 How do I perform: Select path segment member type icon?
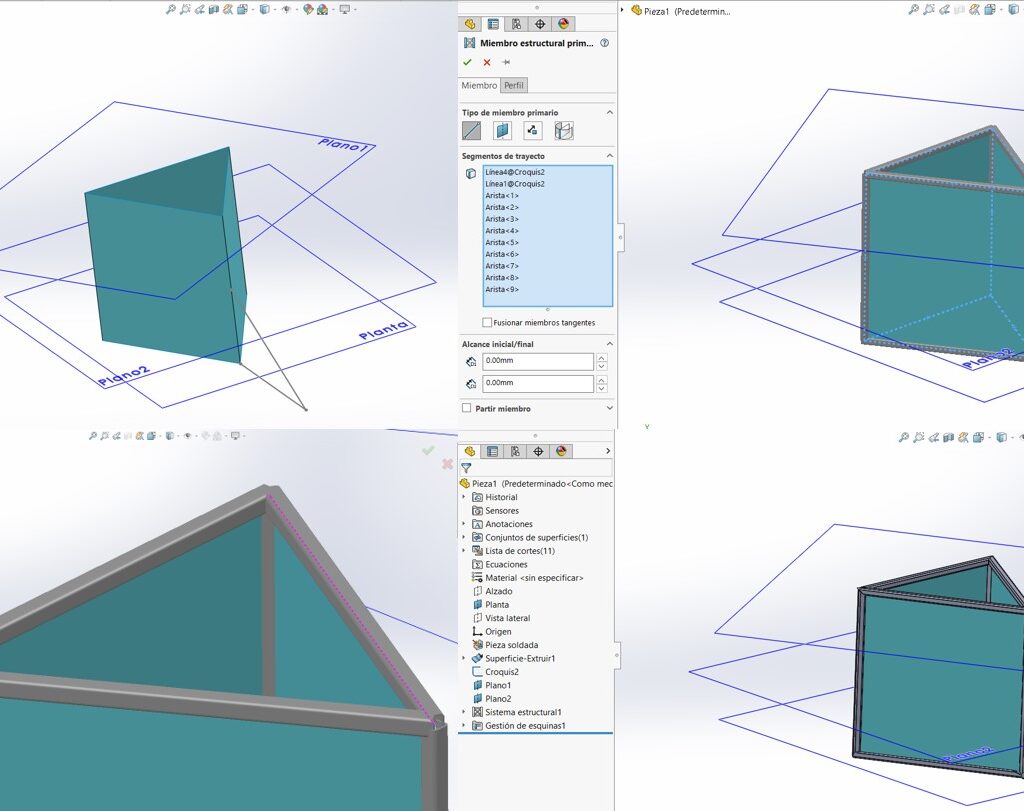(472, 131)
